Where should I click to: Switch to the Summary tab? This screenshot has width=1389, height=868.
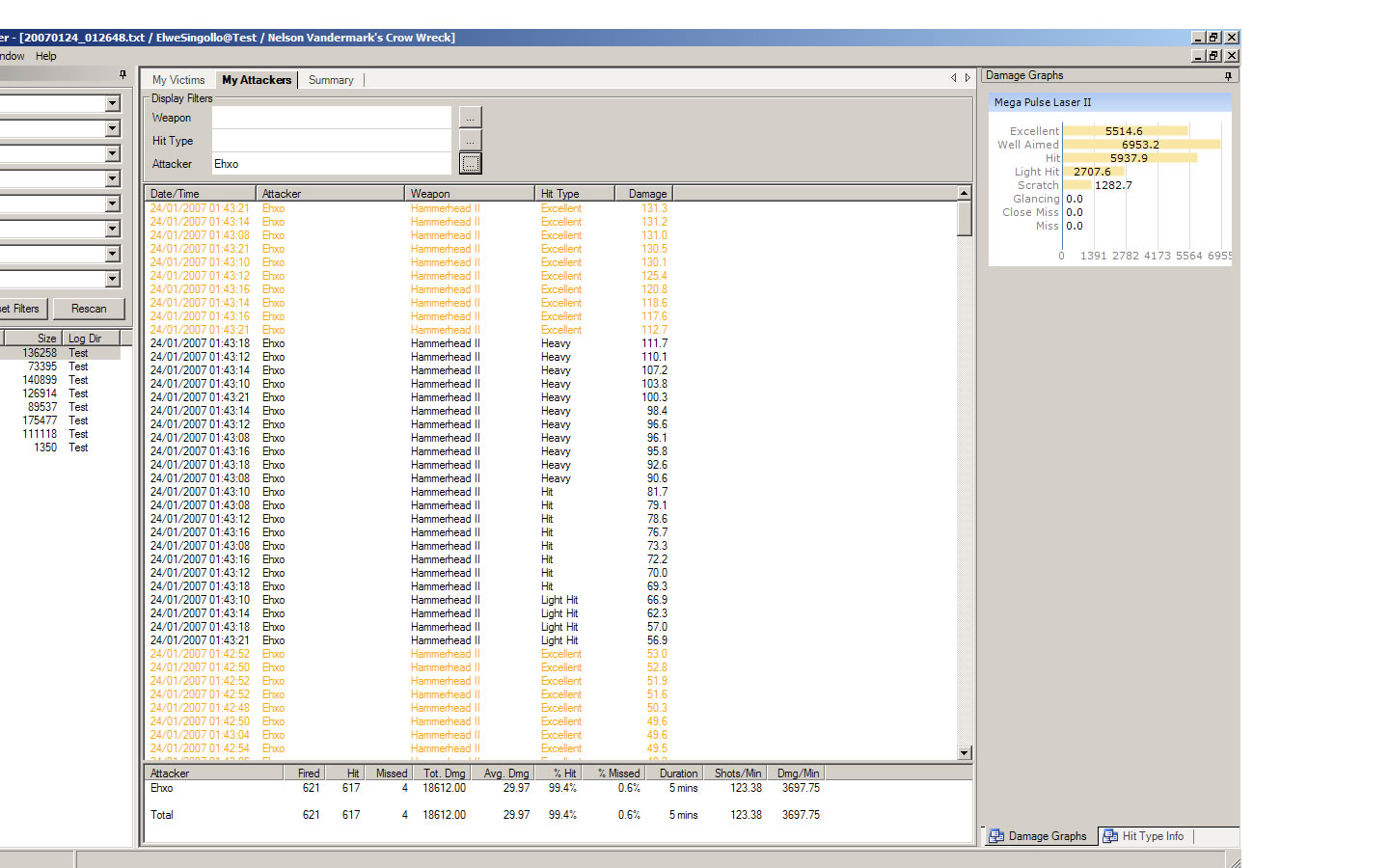pyautogui.click(x=331, y=80)
